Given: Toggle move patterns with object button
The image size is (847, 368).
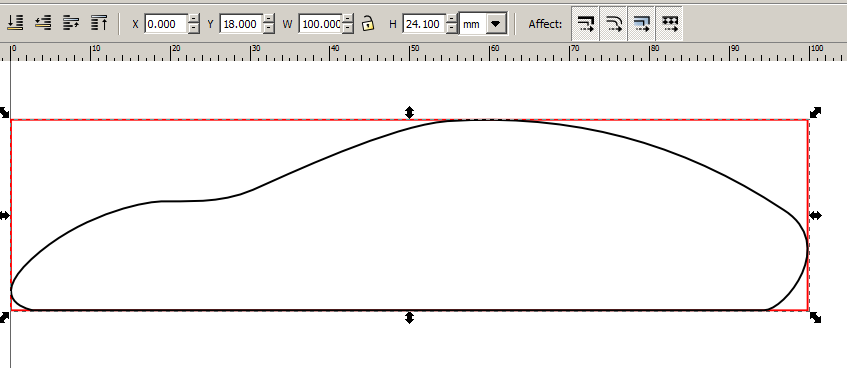Looking at the screenshot, I should pos(670,23).
